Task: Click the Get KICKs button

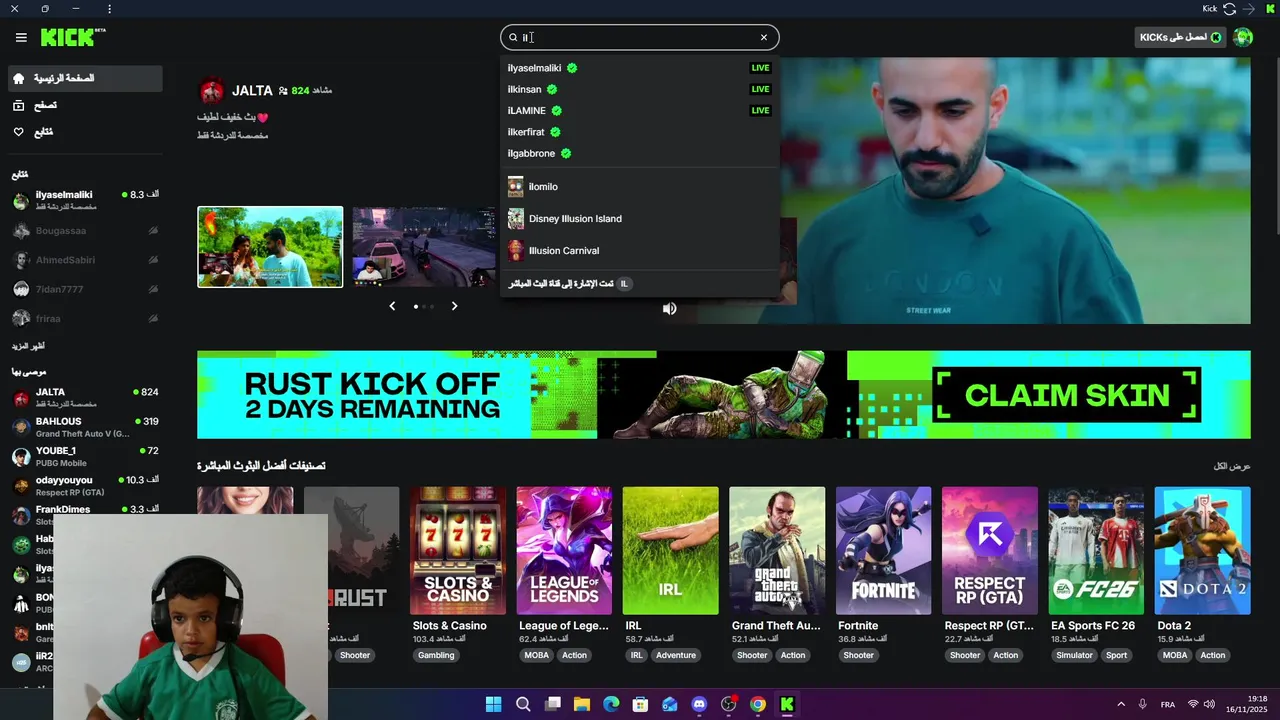Action: click(x=1180, y=37)
